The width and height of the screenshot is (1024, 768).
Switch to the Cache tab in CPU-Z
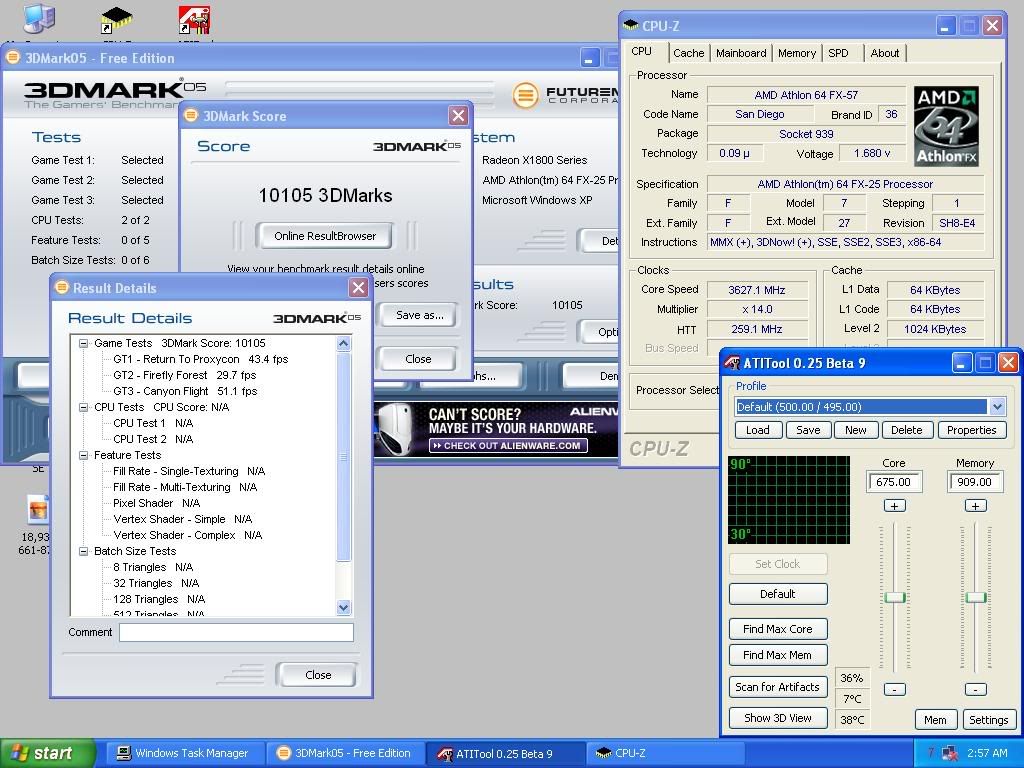coord(688,53)
